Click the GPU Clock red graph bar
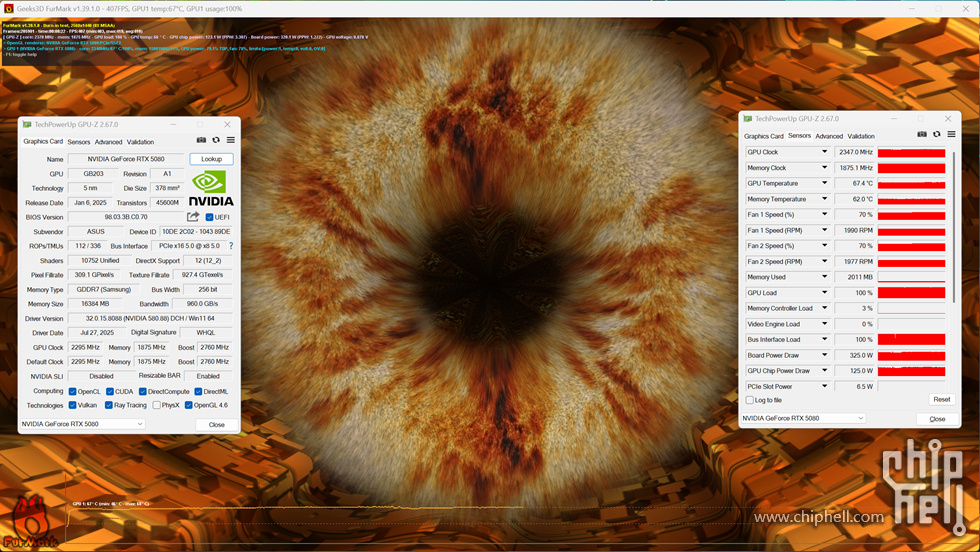The height and width of the screenshot is (552, 980). coord(911,153)
